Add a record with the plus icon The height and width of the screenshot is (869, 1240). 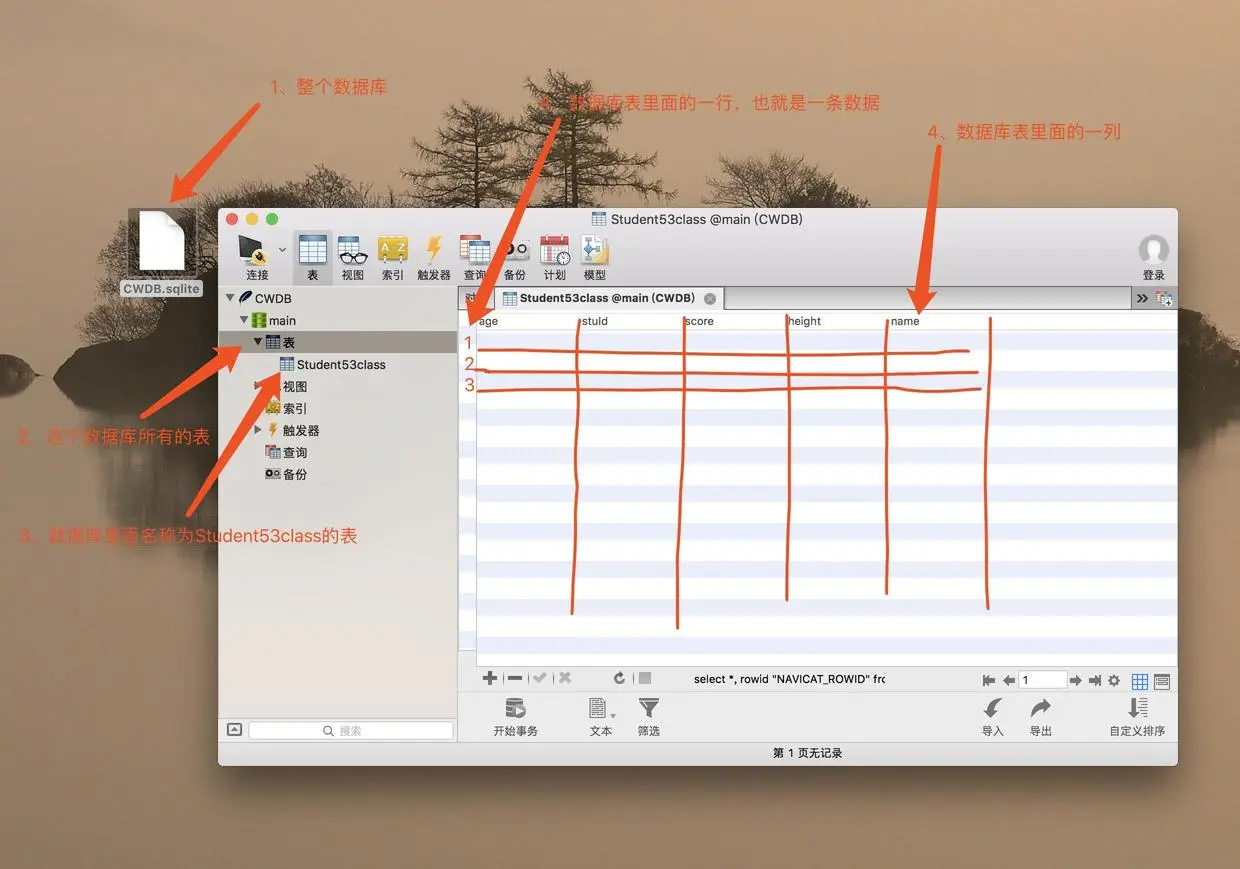[x=490, y=678]
